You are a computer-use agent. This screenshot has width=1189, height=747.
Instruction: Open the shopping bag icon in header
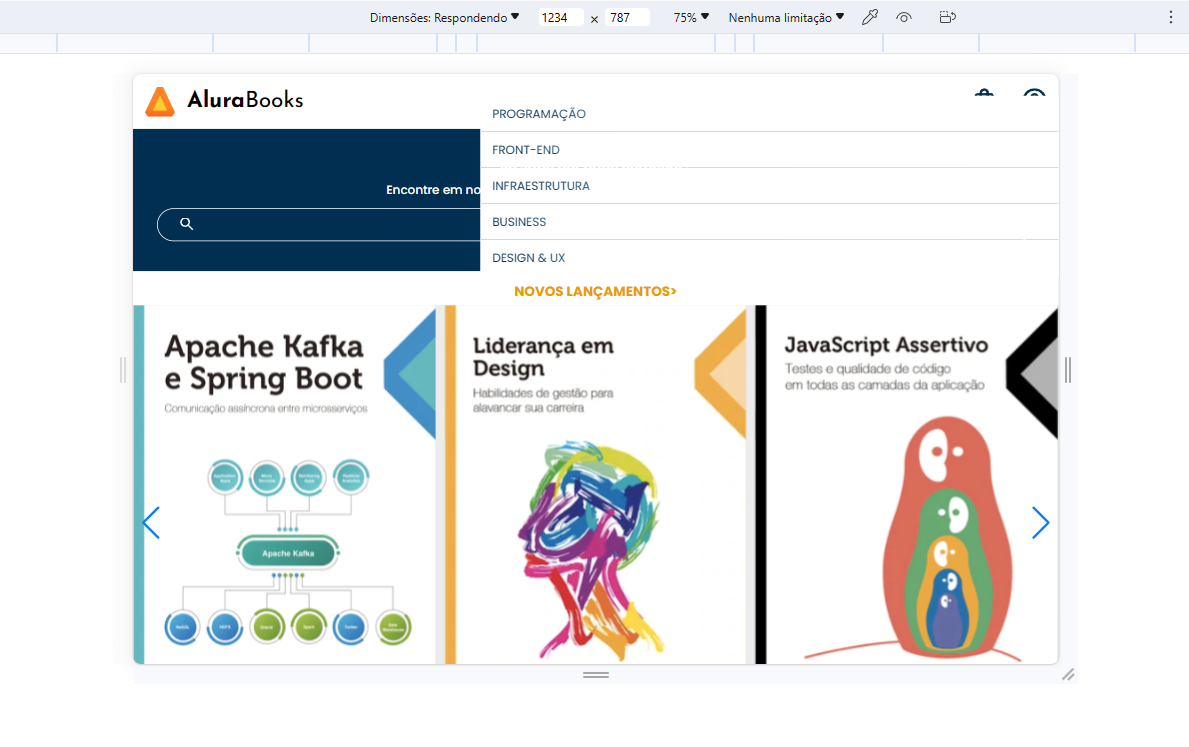984,93
